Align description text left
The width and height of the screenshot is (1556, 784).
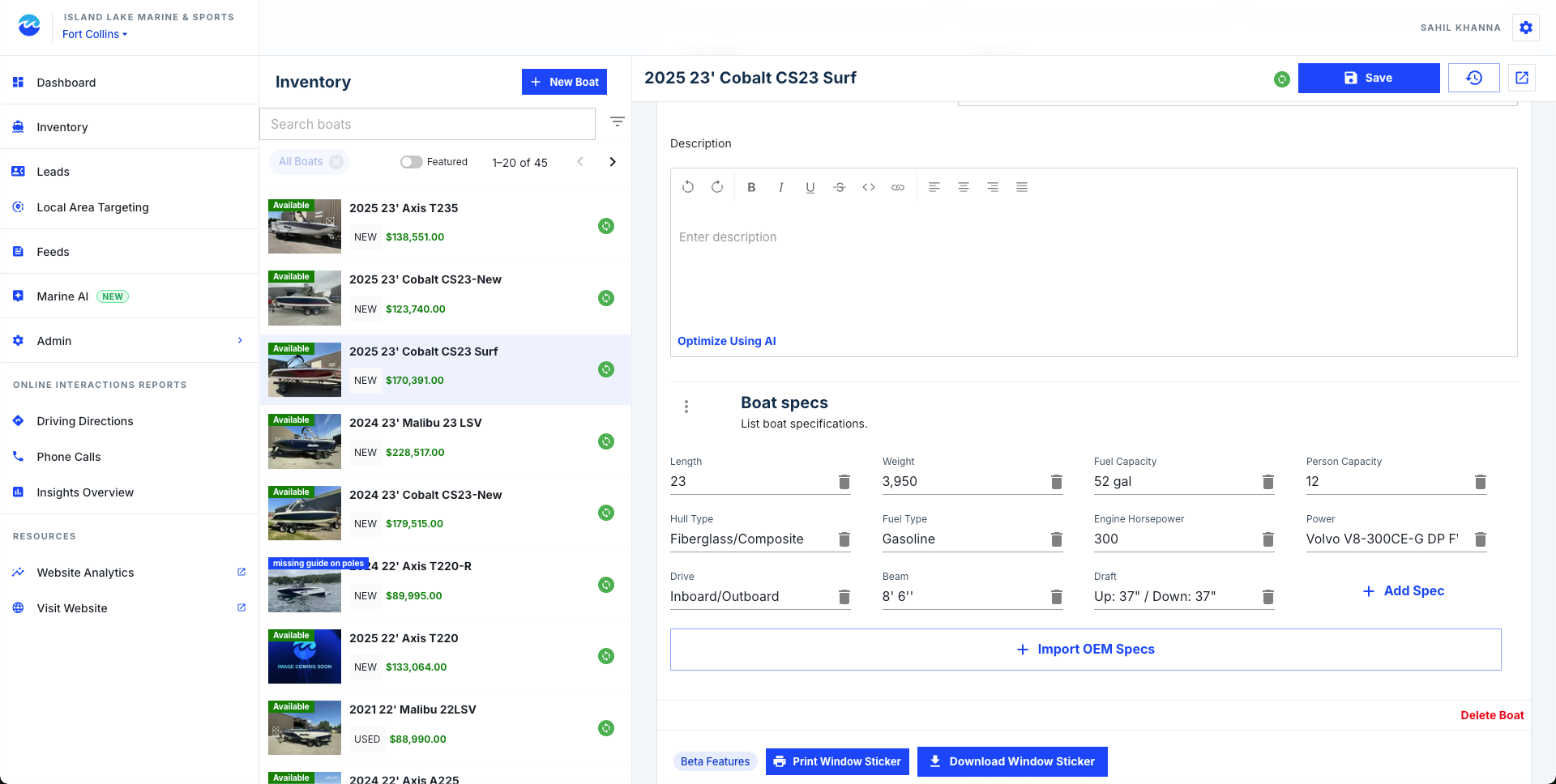pyautogui.click(x=934, y=187)
